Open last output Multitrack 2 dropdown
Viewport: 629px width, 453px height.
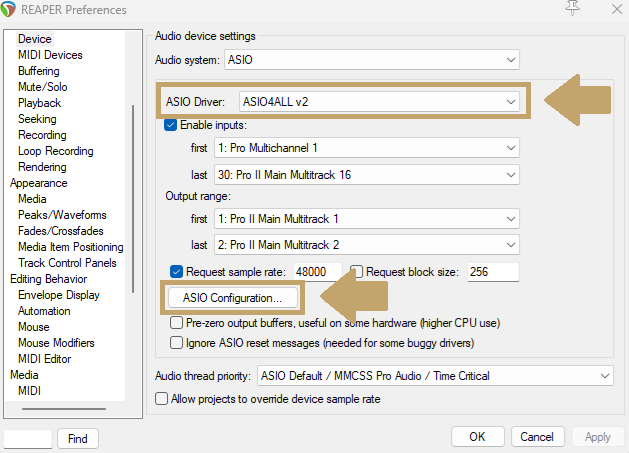pos(367,245)
